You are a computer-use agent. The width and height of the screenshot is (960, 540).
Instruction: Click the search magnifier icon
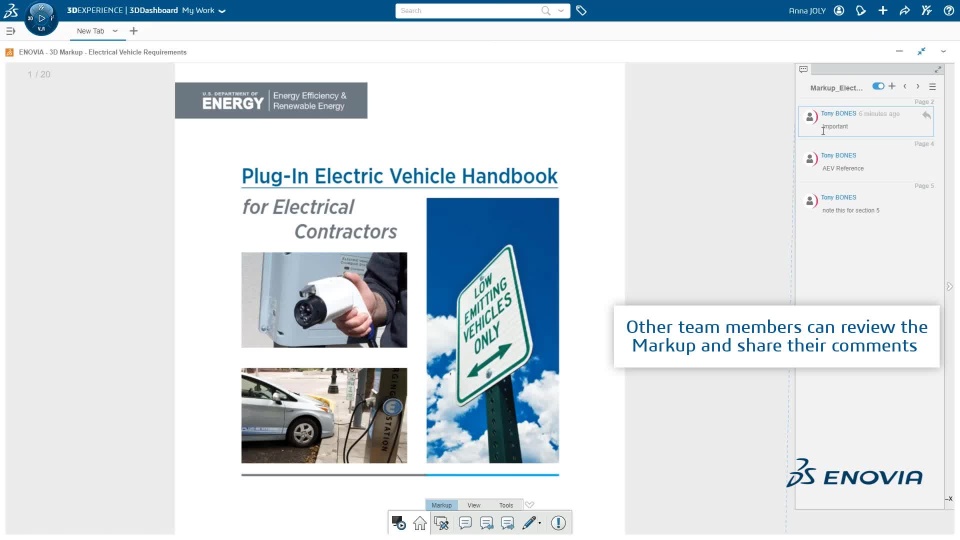pos(546,10)
